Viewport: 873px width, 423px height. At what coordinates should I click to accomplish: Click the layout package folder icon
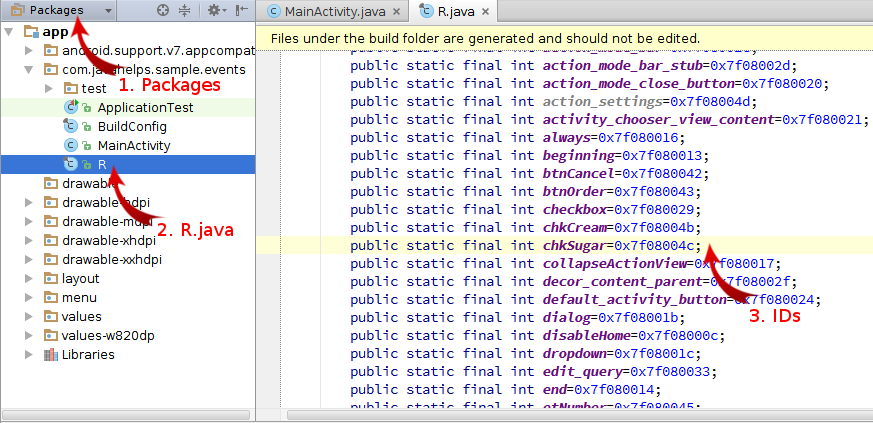(x=51, y=278)
